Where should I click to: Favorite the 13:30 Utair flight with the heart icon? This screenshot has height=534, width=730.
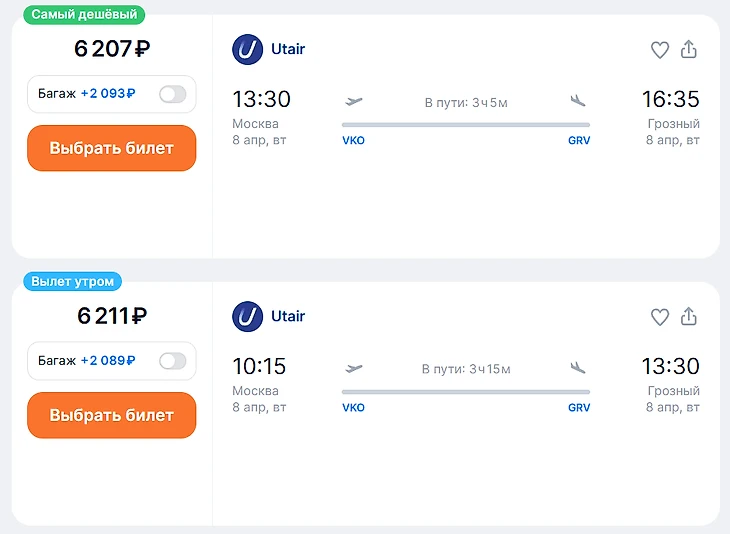pos(659,50)
